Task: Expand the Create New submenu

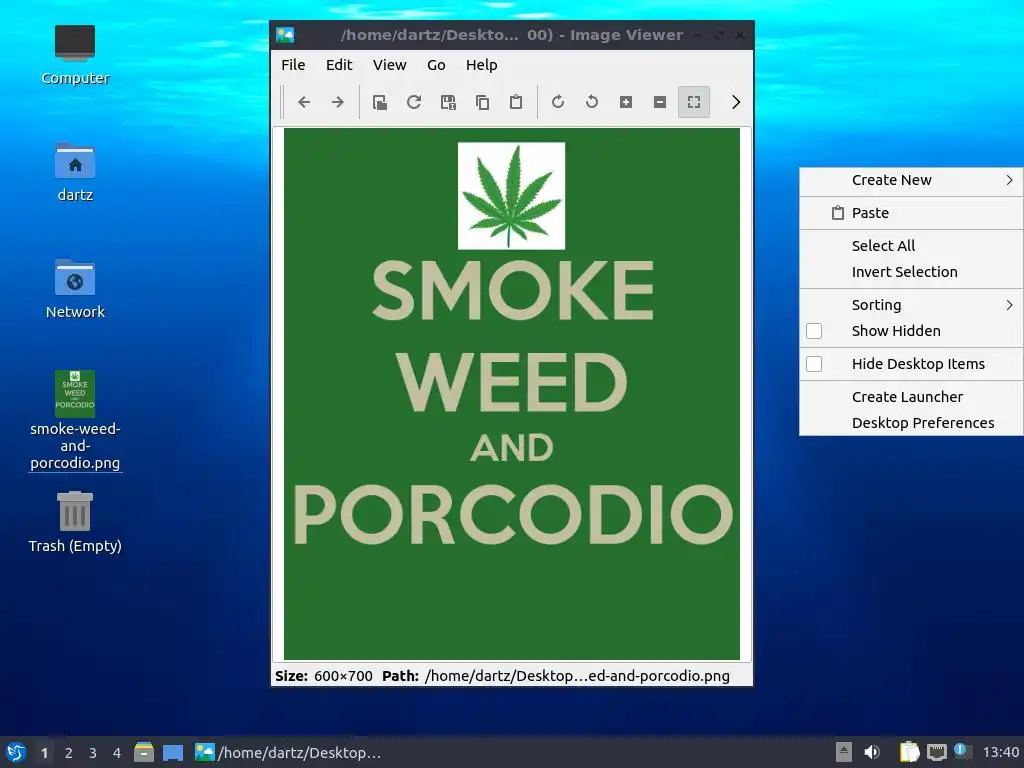Action: click(911, 180)
